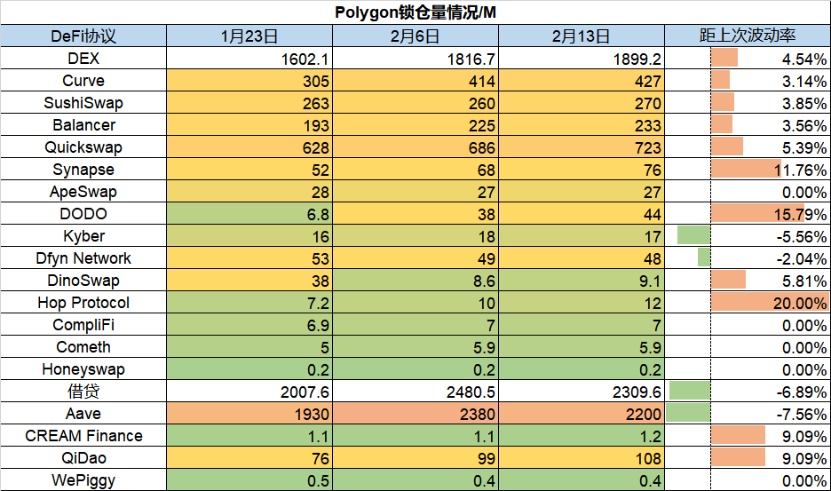Select the 'Balancer' protocol cell

83,125
